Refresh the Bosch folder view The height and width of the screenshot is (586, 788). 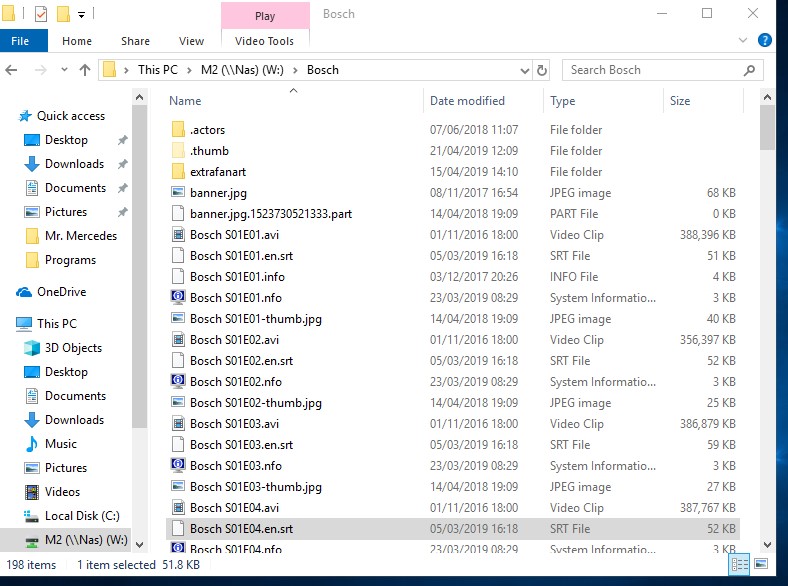542,70
